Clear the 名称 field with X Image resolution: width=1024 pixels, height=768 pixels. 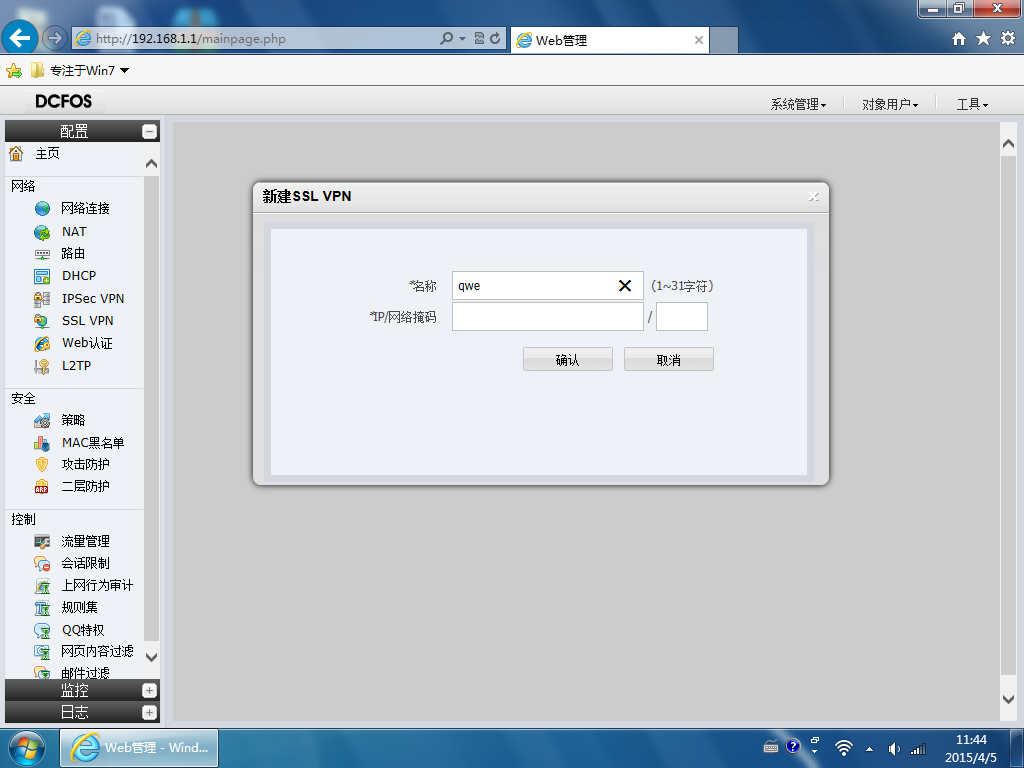(625, 286)
